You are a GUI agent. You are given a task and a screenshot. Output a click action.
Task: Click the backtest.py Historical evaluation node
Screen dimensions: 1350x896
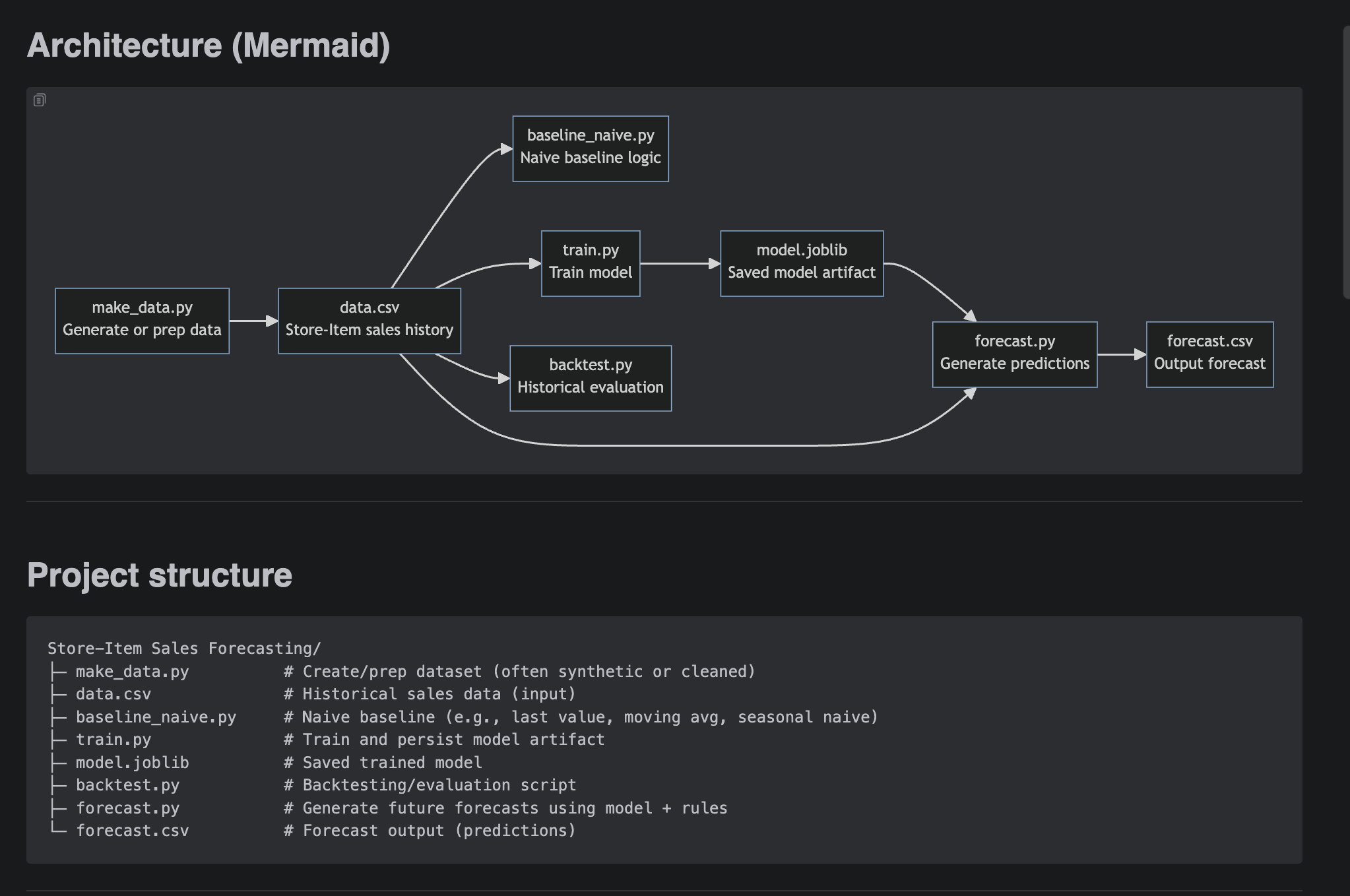(590, 377)
